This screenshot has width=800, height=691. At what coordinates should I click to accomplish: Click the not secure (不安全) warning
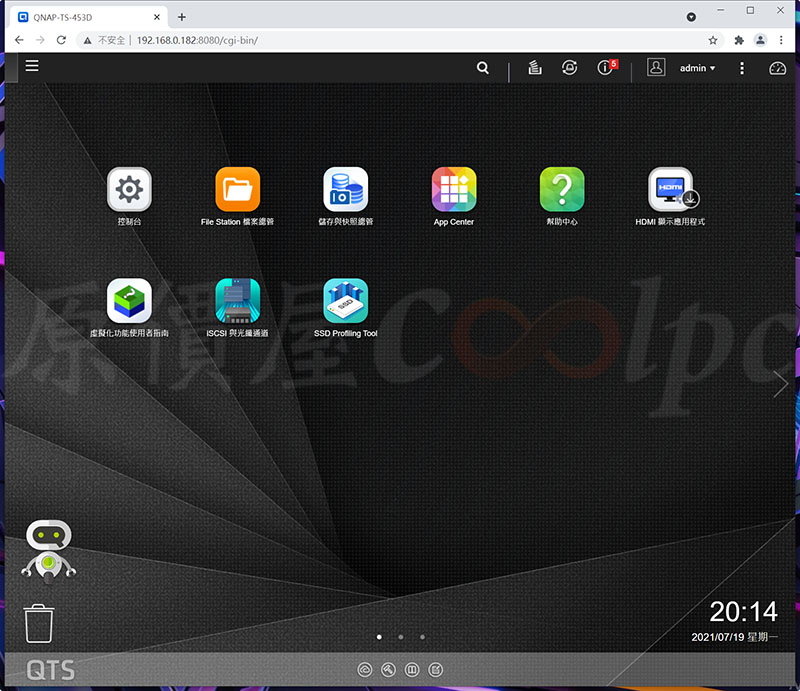(105, 40)
